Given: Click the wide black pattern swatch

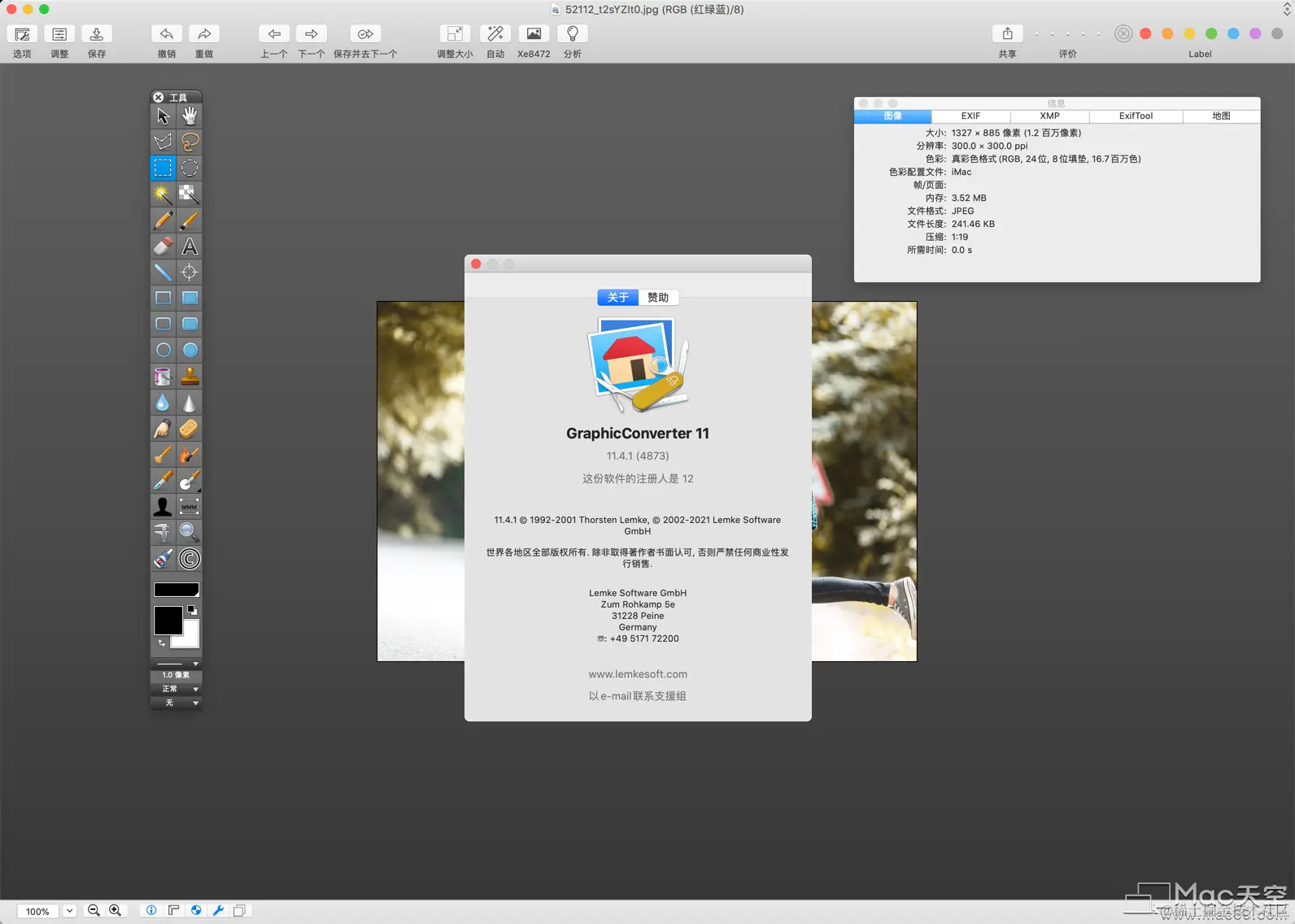Looking at the screenshot, I should tap(177, 590).
